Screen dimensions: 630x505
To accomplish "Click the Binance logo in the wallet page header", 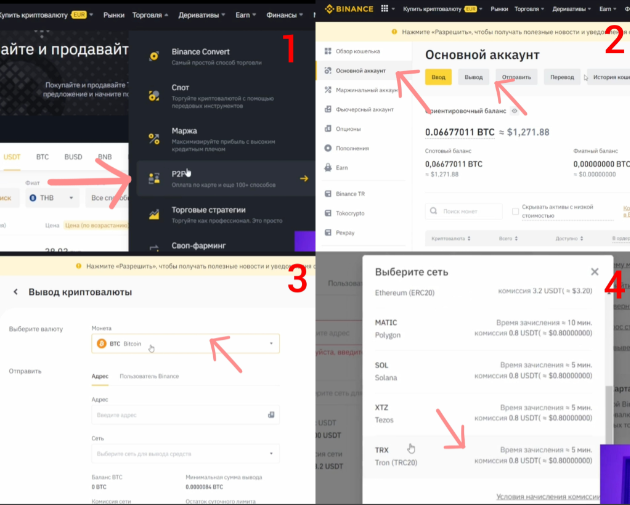I will coord(349,9).
